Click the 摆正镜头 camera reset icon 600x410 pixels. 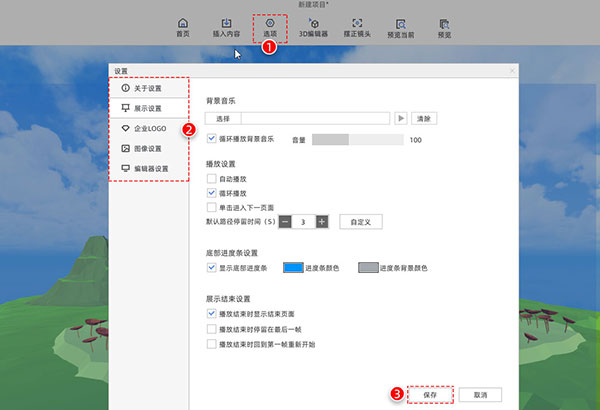tap(357, 27)
